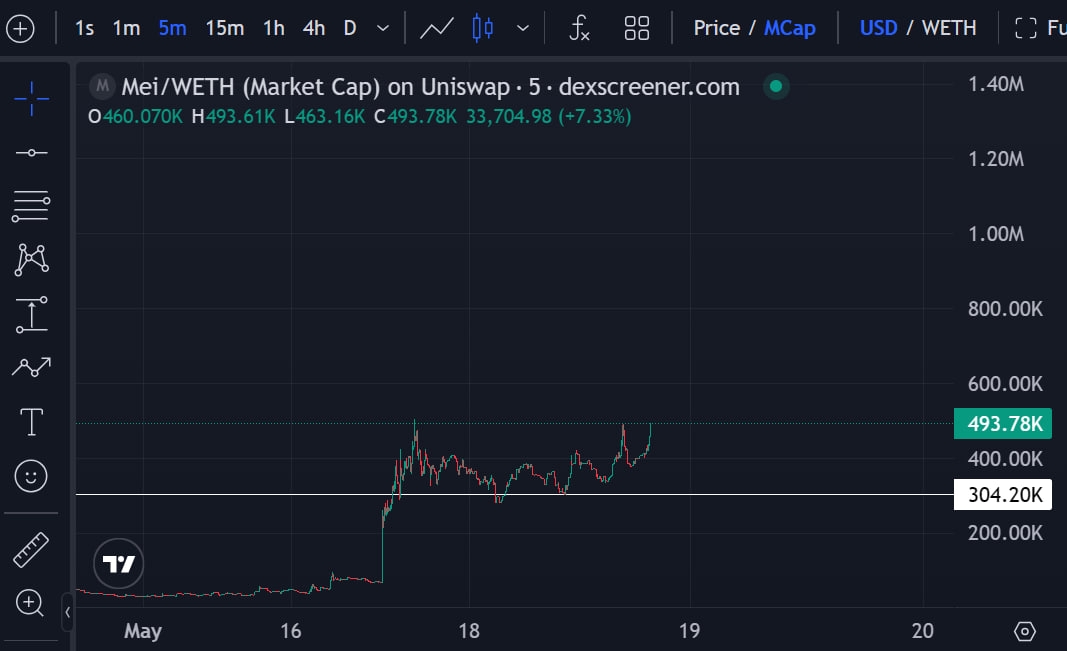
Task: Select the measurement projection tool
Action: [31, 314]
